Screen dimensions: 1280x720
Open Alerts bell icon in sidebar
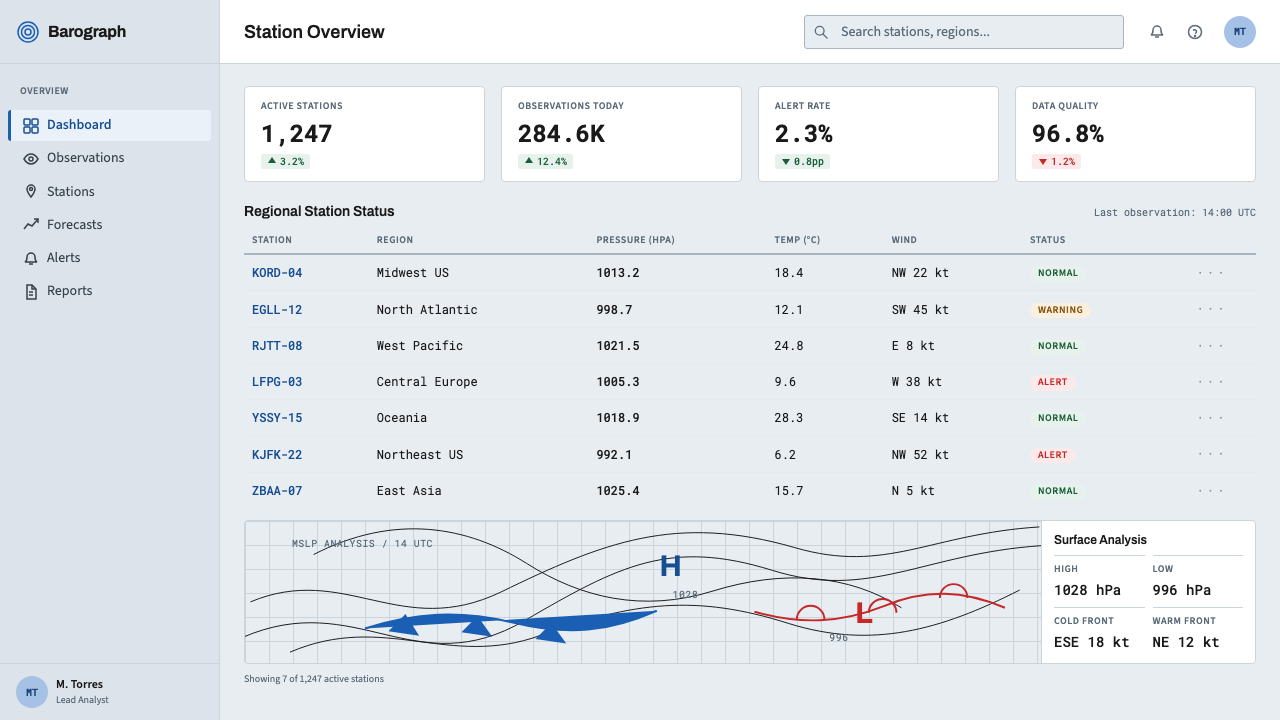tap(31, 258)
